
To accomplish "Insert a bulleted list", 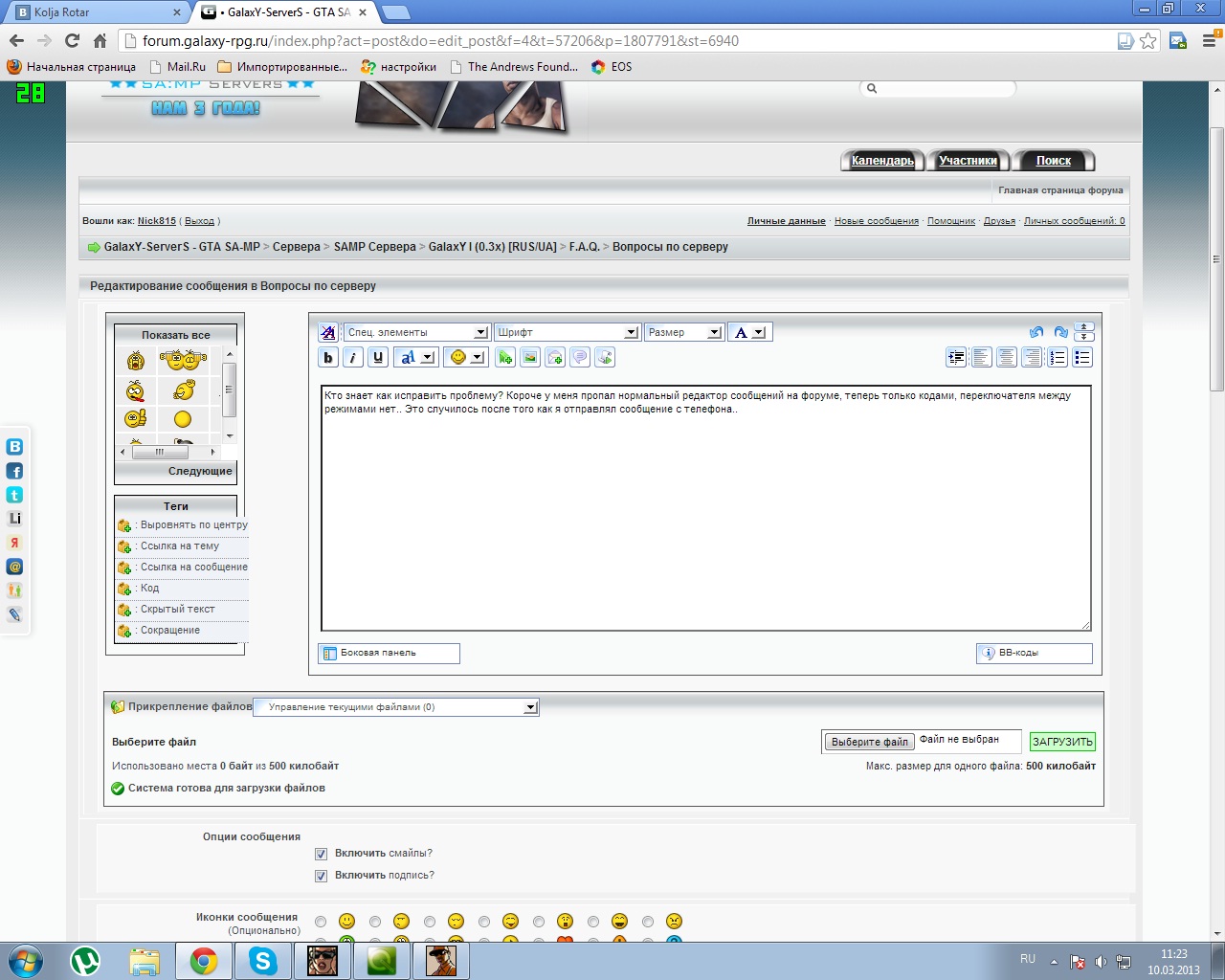I will 1082,358.
